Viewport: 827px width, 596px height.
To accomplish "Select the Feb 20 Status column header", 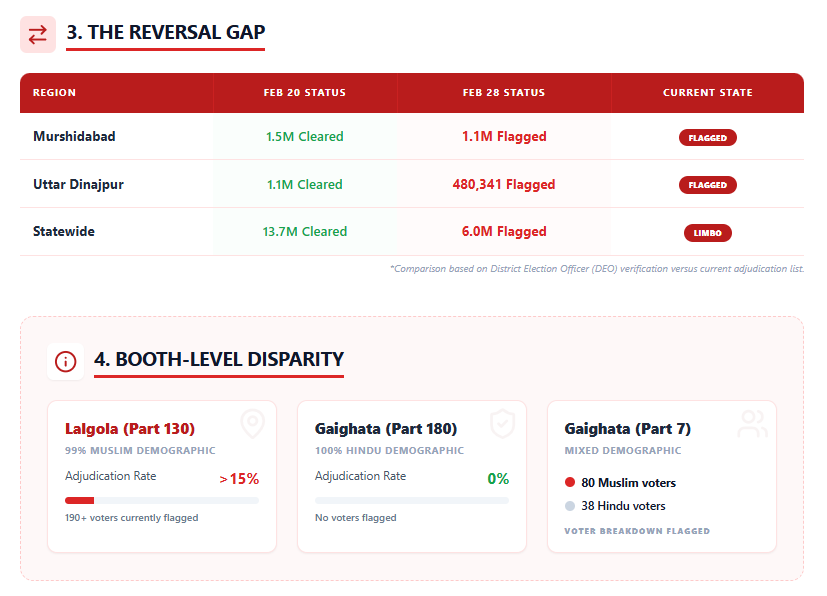I will [305, 93].
